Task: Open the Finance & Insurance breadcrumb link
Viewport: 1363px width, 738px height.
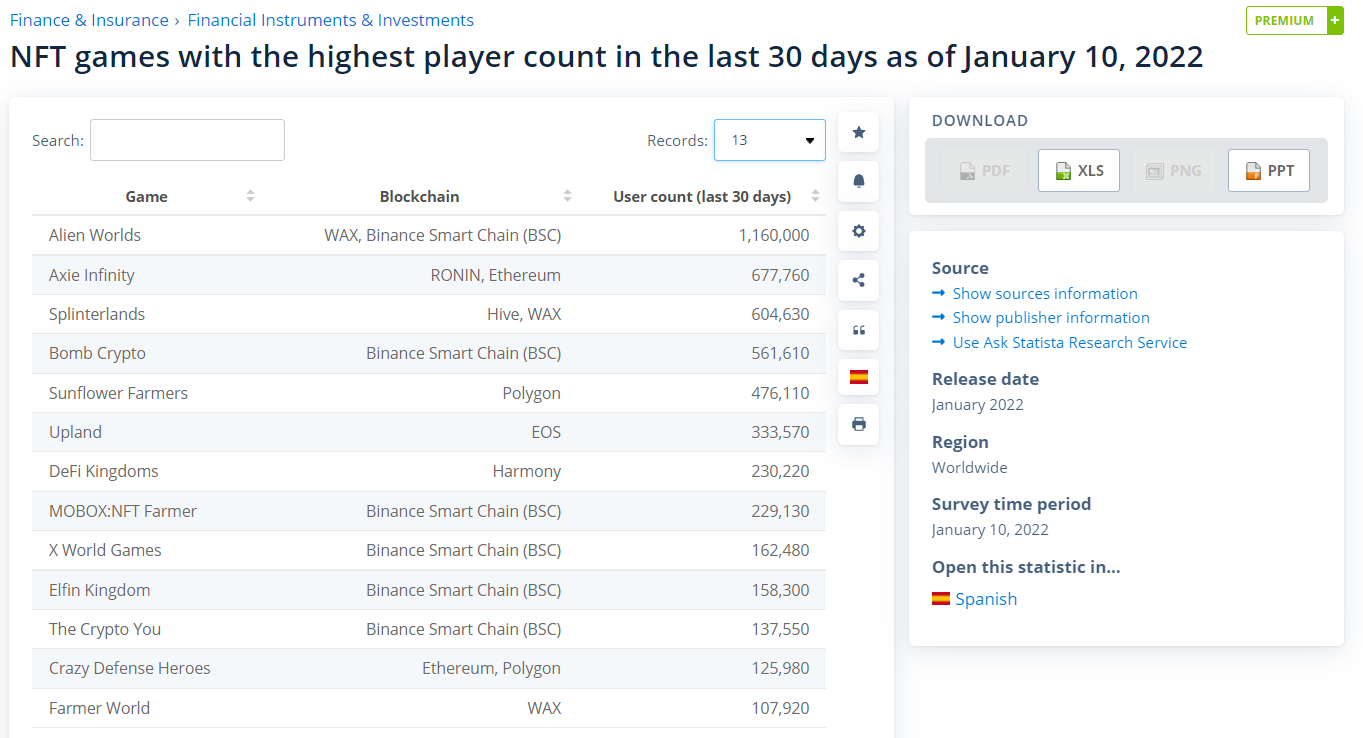Action: 89,20
